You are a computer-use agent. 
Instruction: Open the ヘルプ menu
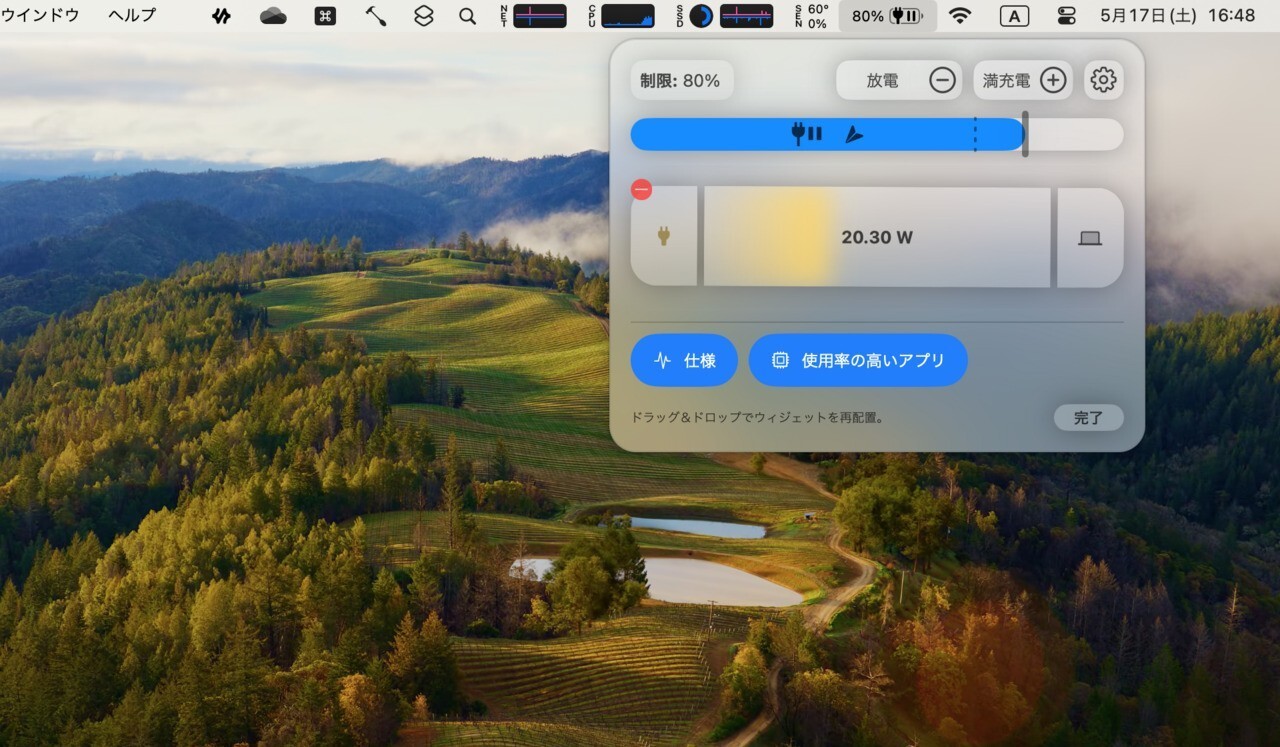click(x=132, y=16)
